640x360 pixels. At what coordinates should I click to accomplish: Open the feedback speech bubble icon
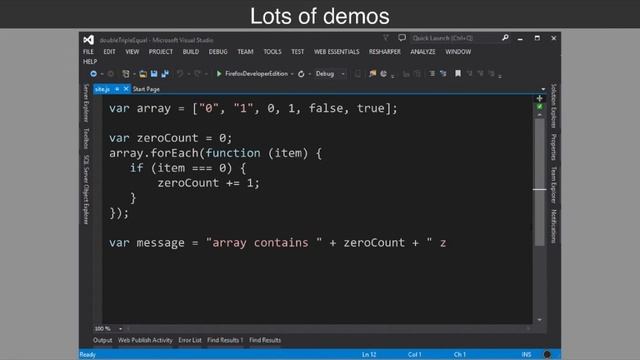click(x=402, y=38)
